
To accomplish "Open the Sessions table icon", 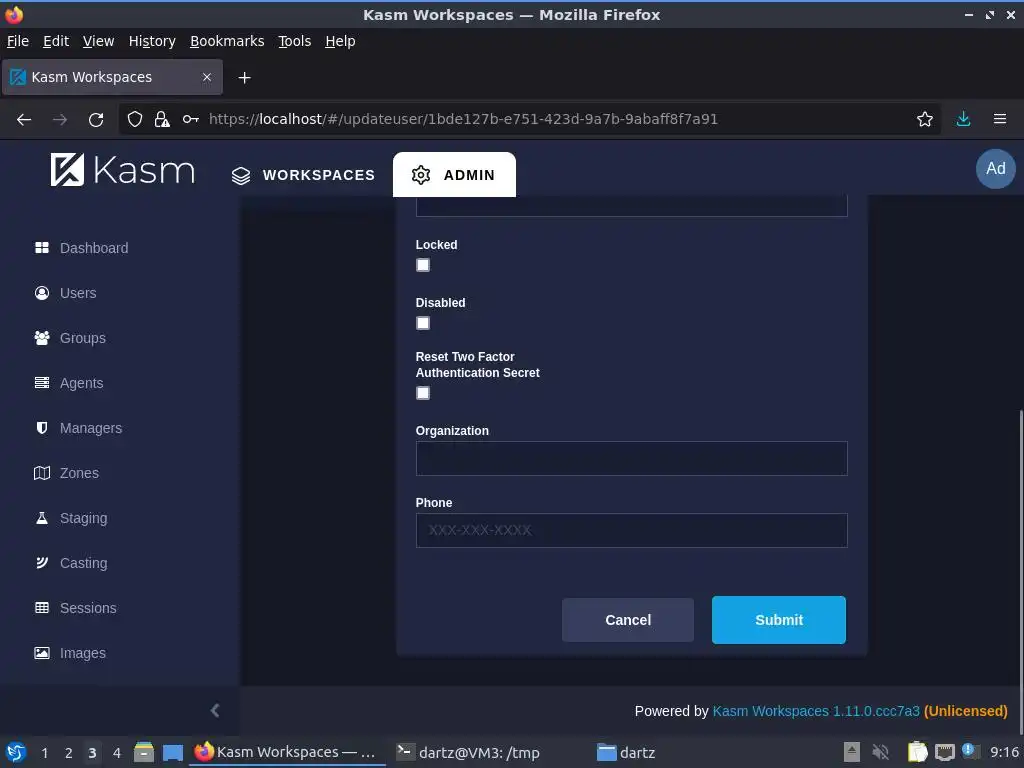I will coord(42,608).
